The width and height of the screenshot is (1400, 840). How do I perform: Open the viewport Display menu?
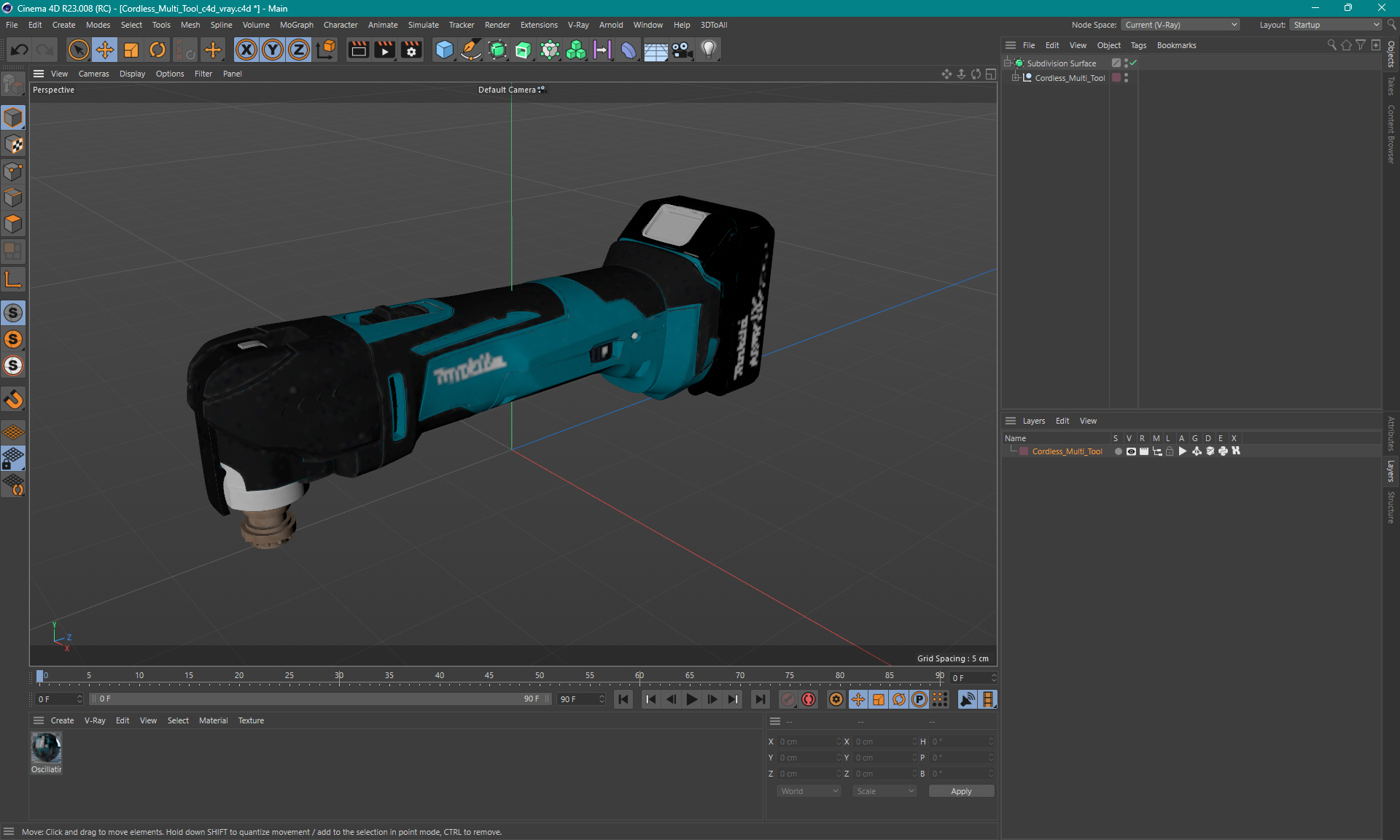coord(132,74)
